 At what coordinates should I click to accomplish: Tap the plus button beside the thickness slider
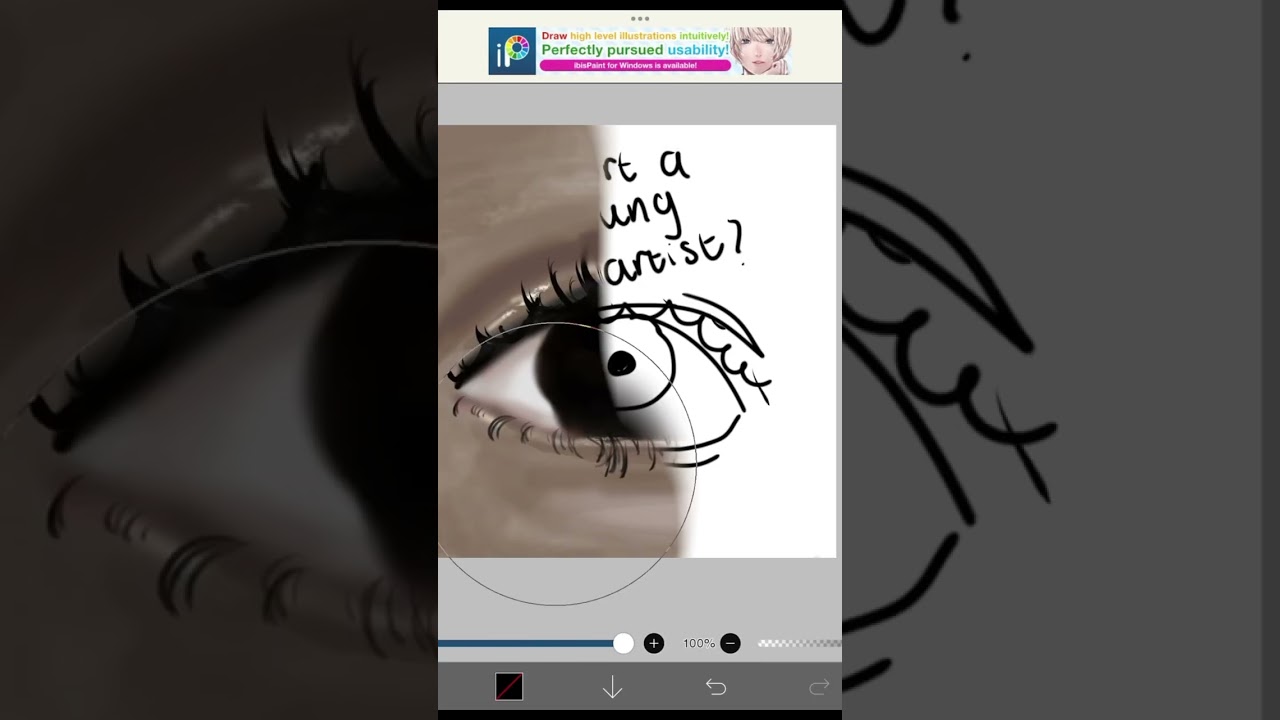(x=654, y=644)
